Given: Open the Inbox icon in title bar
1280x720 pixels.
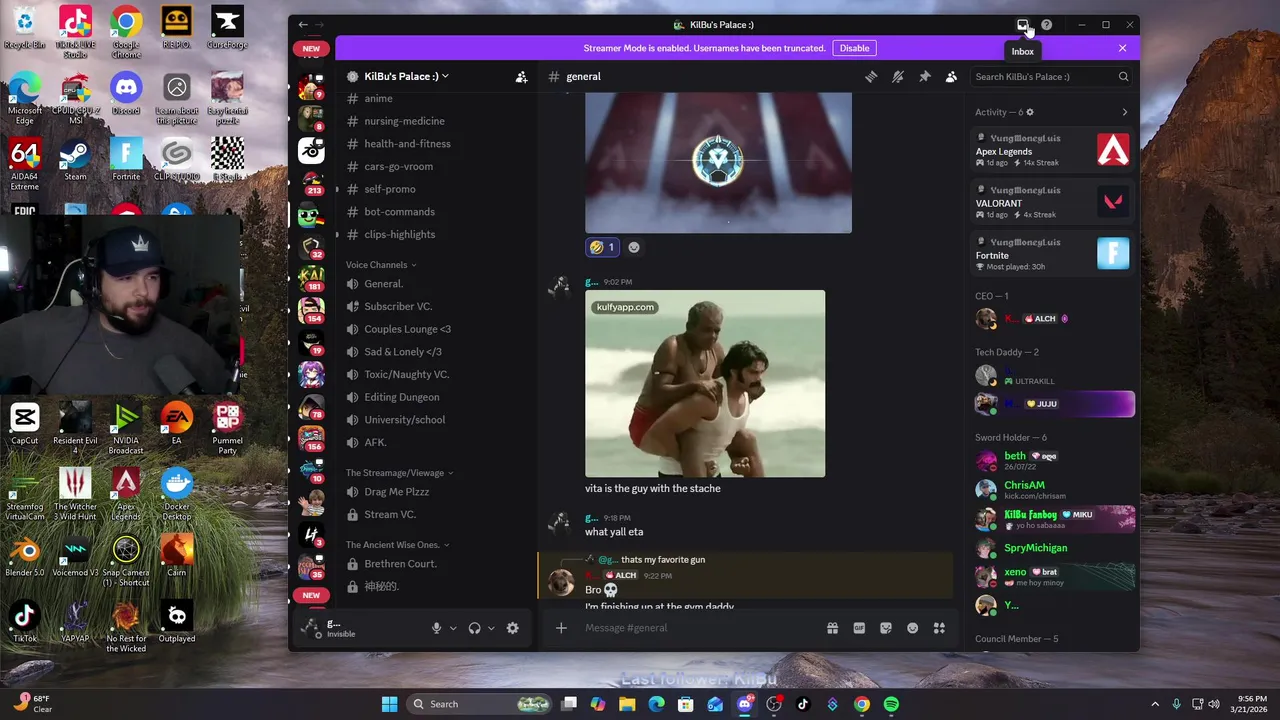Looking at the screenshot, I should click(1022, 25).
